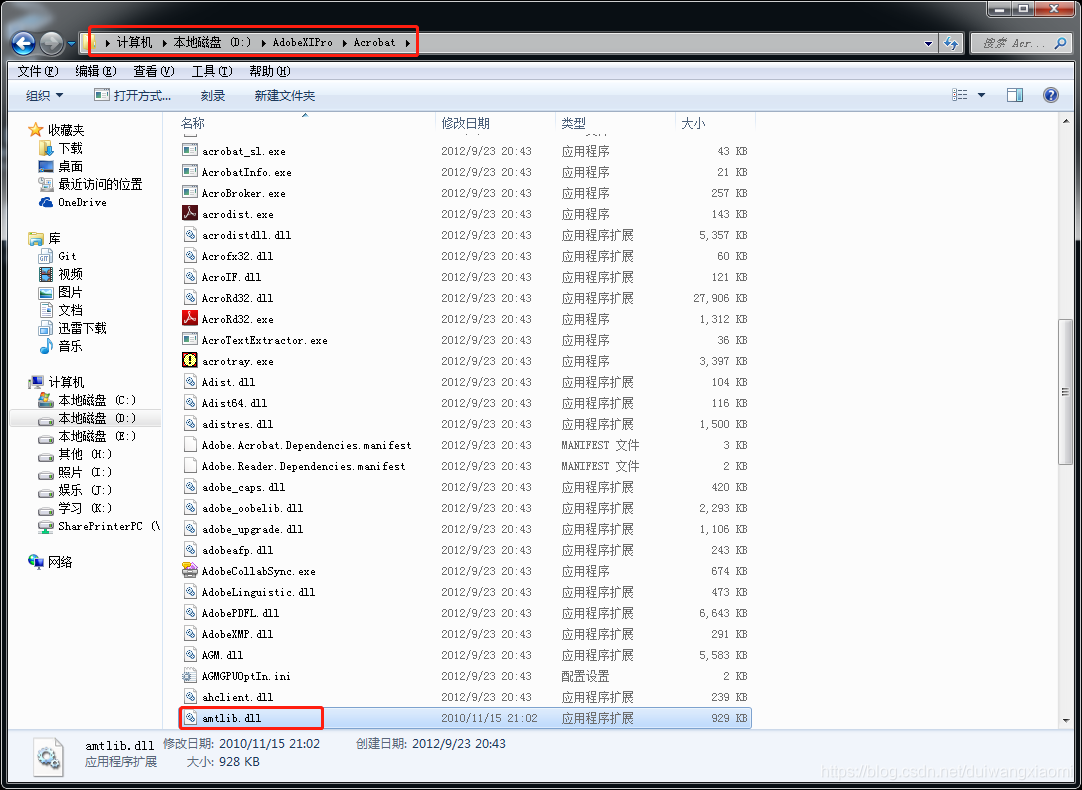Click the acrotray.exe warning-style icon

190,361
